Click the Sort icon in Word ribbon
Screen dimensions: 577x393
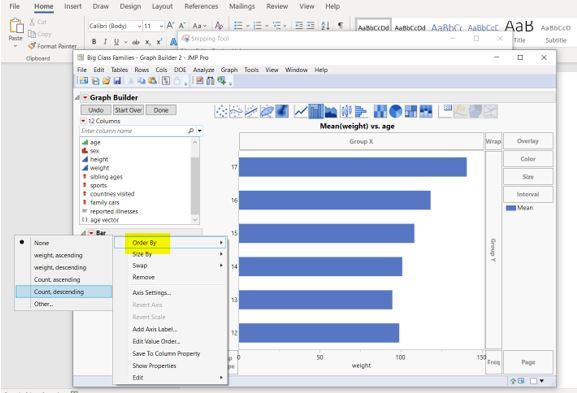point(325,25)
